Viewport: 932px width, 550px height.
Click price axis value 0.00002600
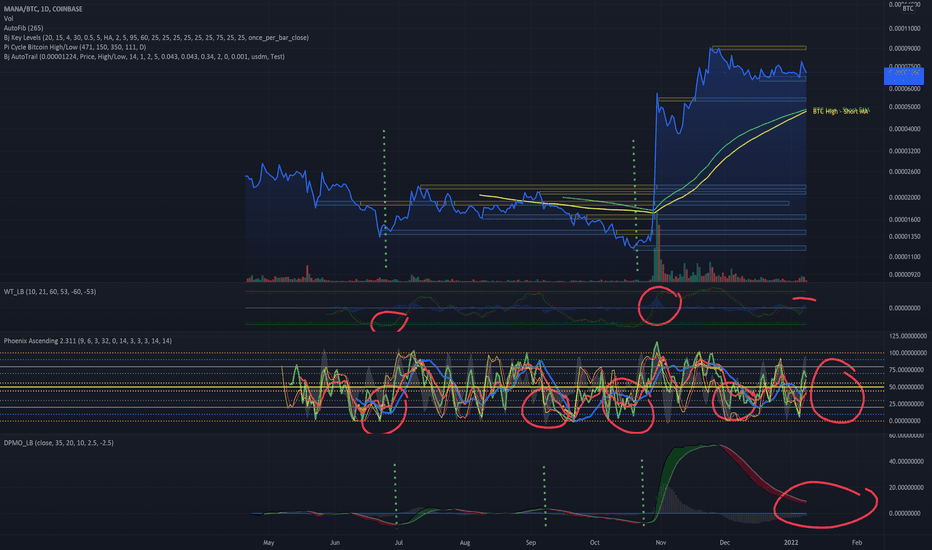pyautogui.click(x=904, y=172)
